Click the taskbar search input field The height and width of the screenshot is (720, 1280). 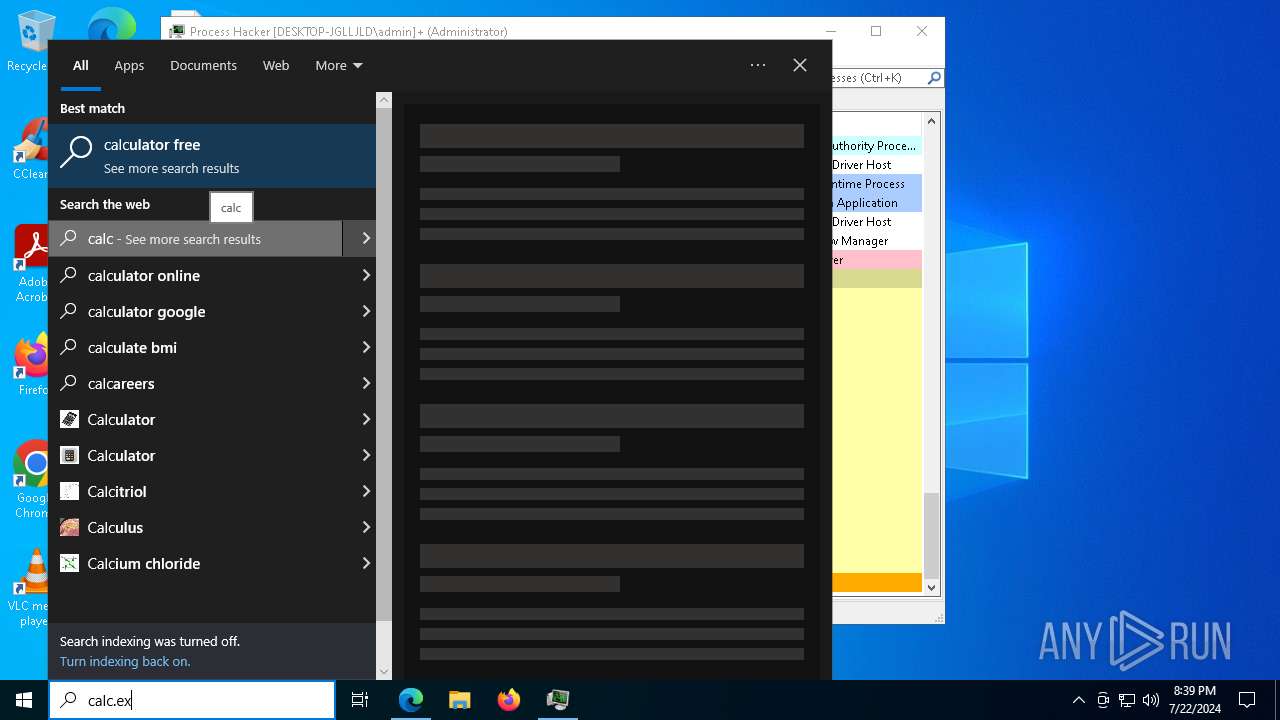tap(192, 700)
